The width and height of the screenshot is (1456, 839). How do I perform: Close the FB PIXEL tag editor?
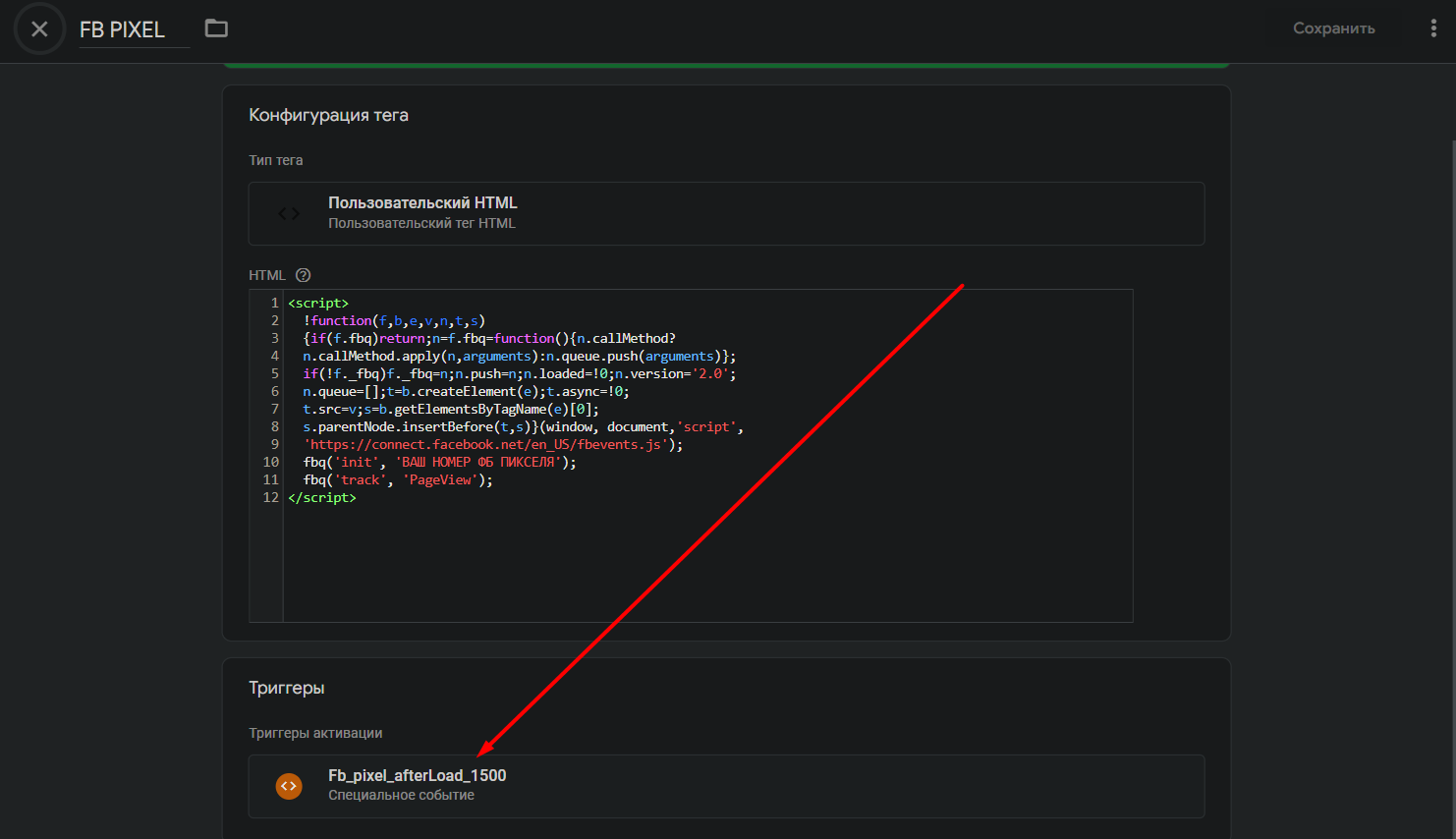coord(39,28)
